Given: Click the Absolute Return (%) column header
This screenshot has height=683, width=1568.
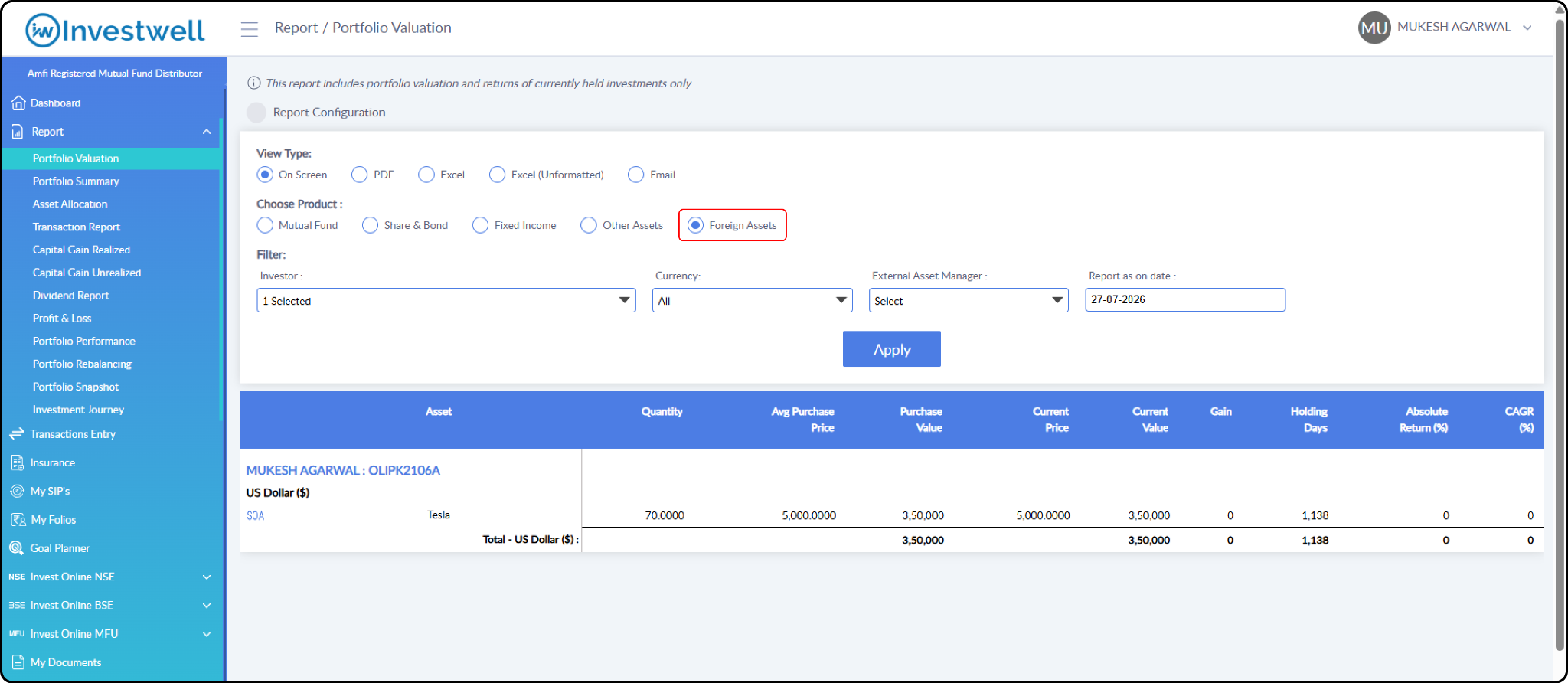Looking at the screenshot, I should click(1424, 420).
